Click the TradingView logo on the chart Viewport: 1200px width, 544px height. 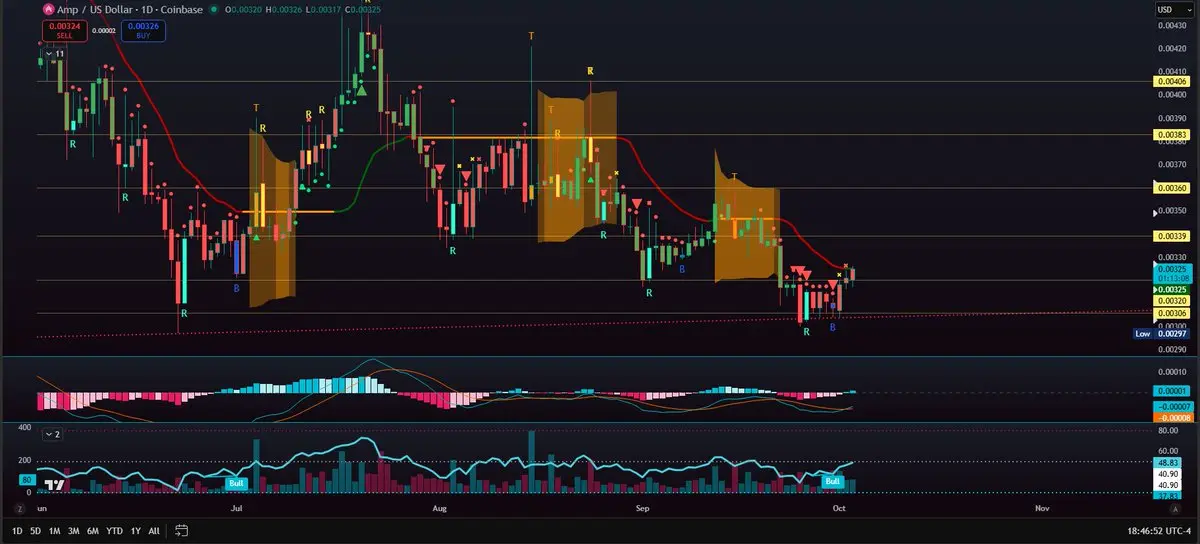[57, 483]
